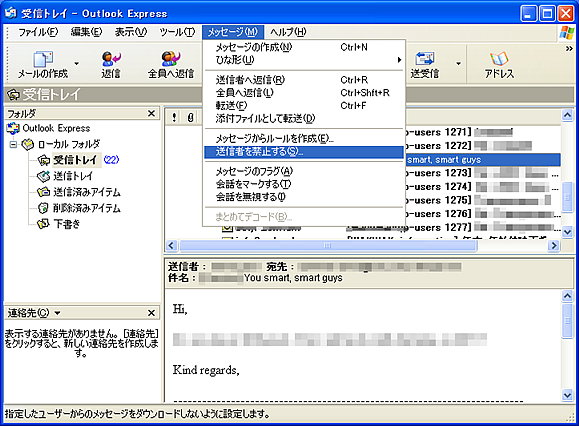Open the アドレス address book icon

tap(499, 59)
